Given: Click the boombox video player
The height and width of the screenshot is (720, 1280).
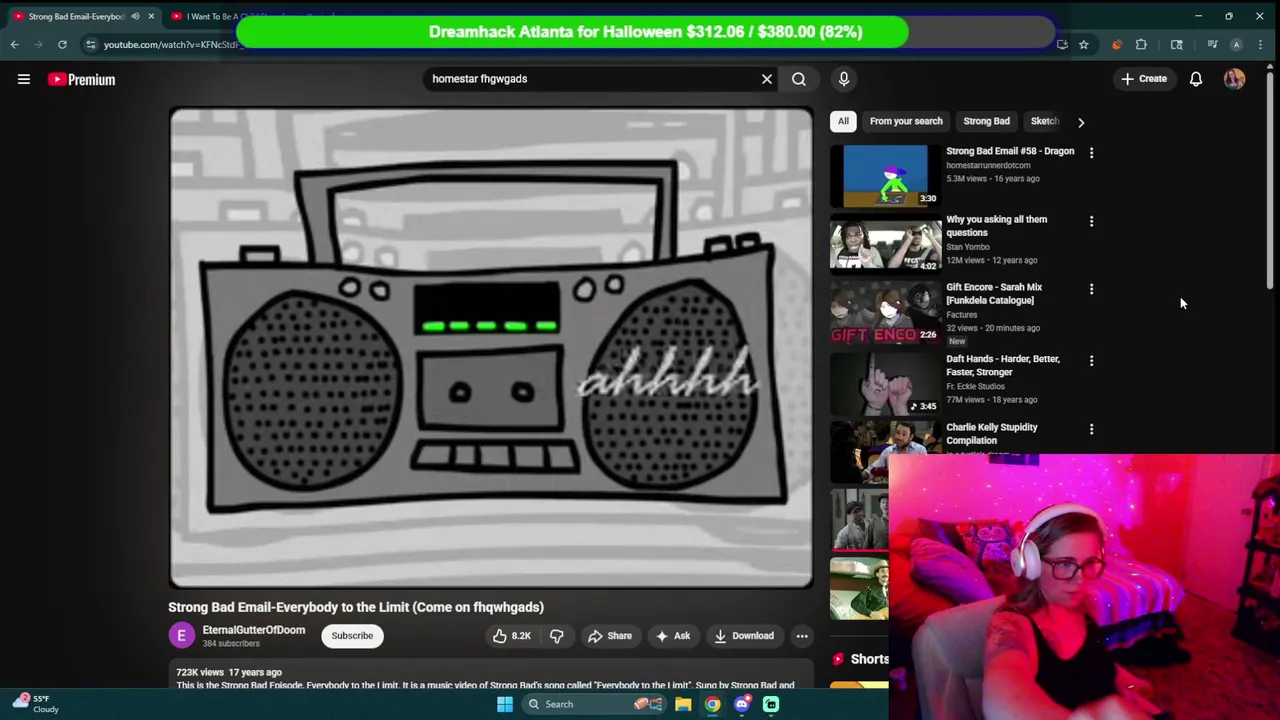Looking at the screenshot, I should coord(491,348).
